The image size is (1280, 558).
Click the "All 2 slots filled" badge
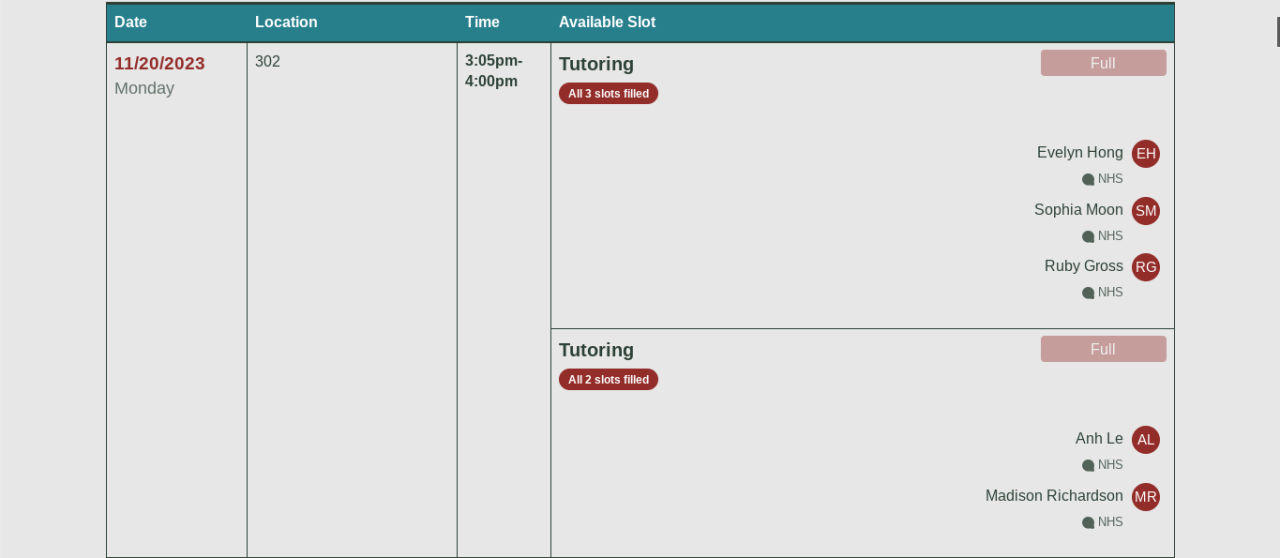(x=608, y=380)
